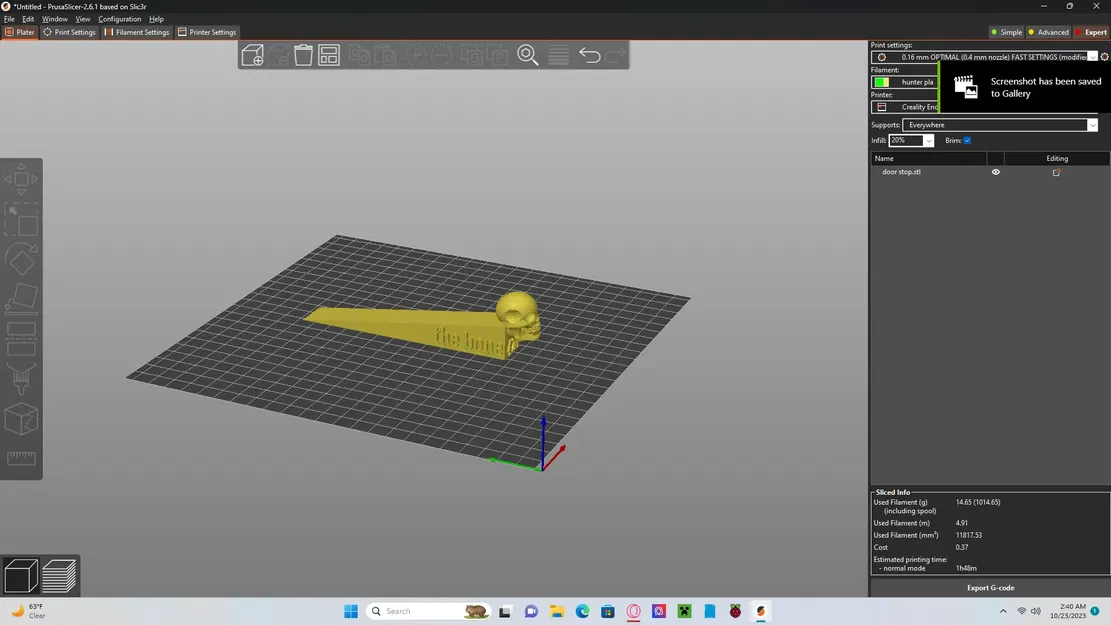The height and width of the screenshot is (625, 1111).
Task: Click the Redo arrow icon
Action: click(616, 55)
